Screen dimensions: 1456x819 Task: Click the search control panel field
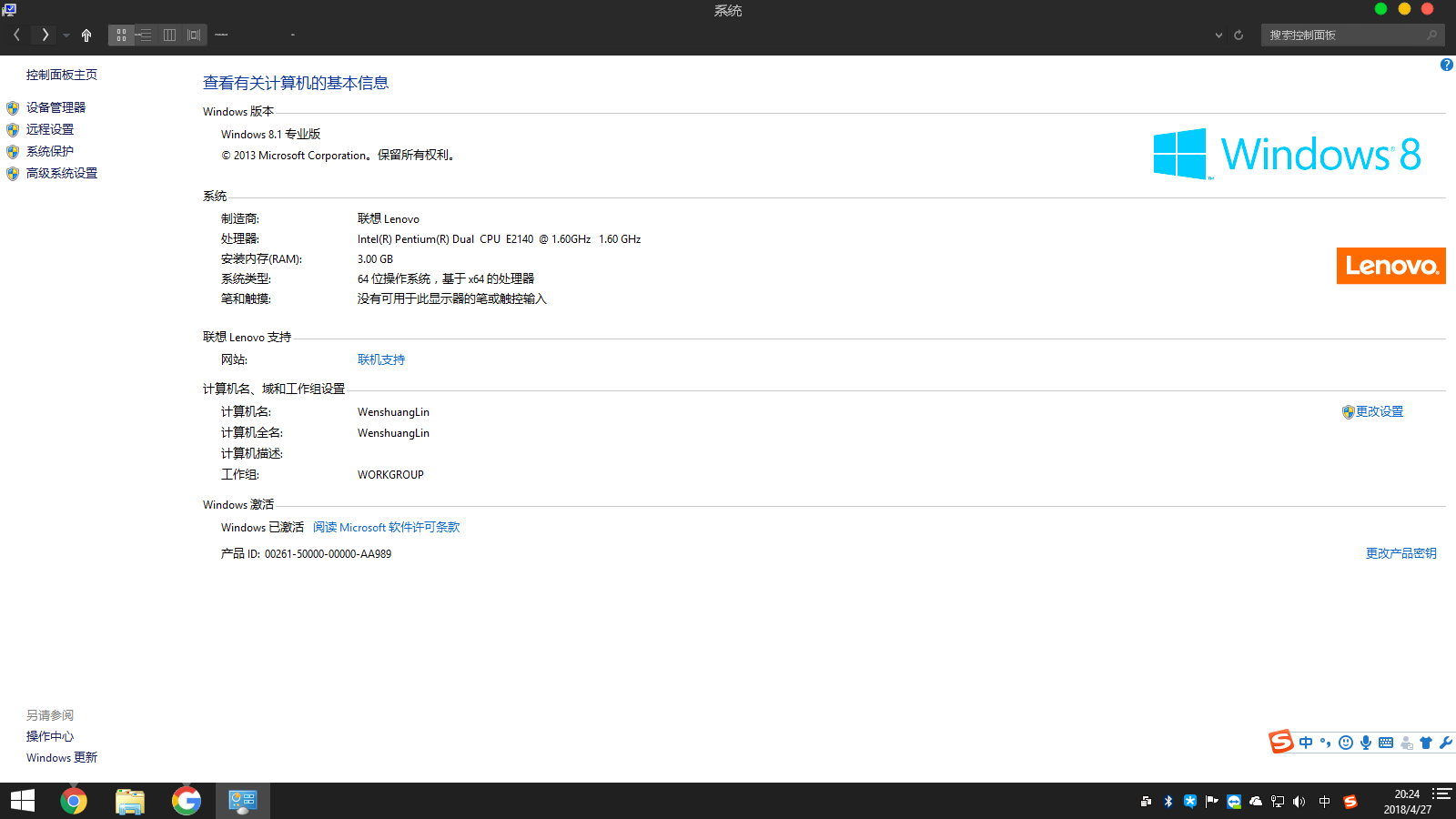(1353, 35)
